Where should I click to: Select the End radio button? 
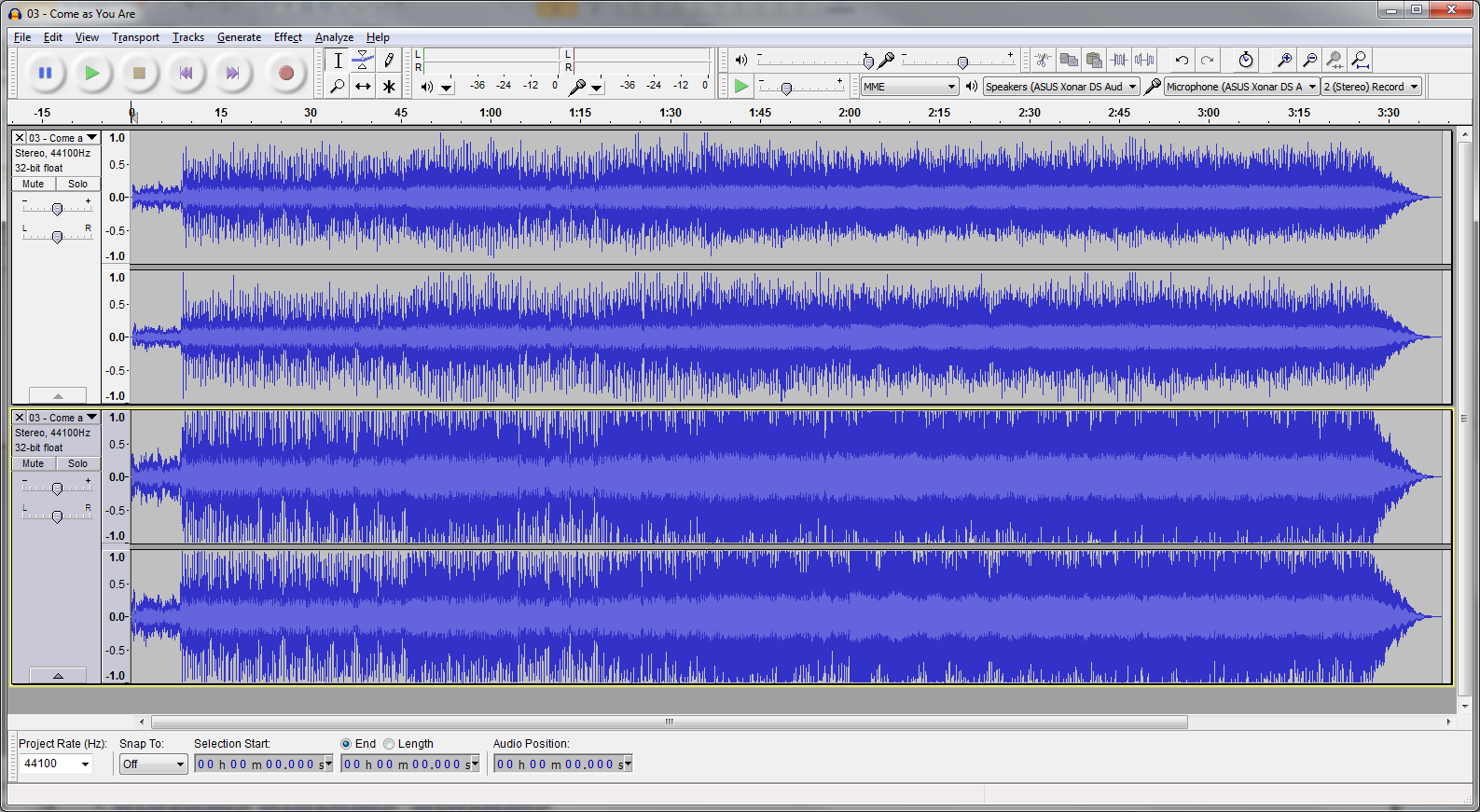346,744
